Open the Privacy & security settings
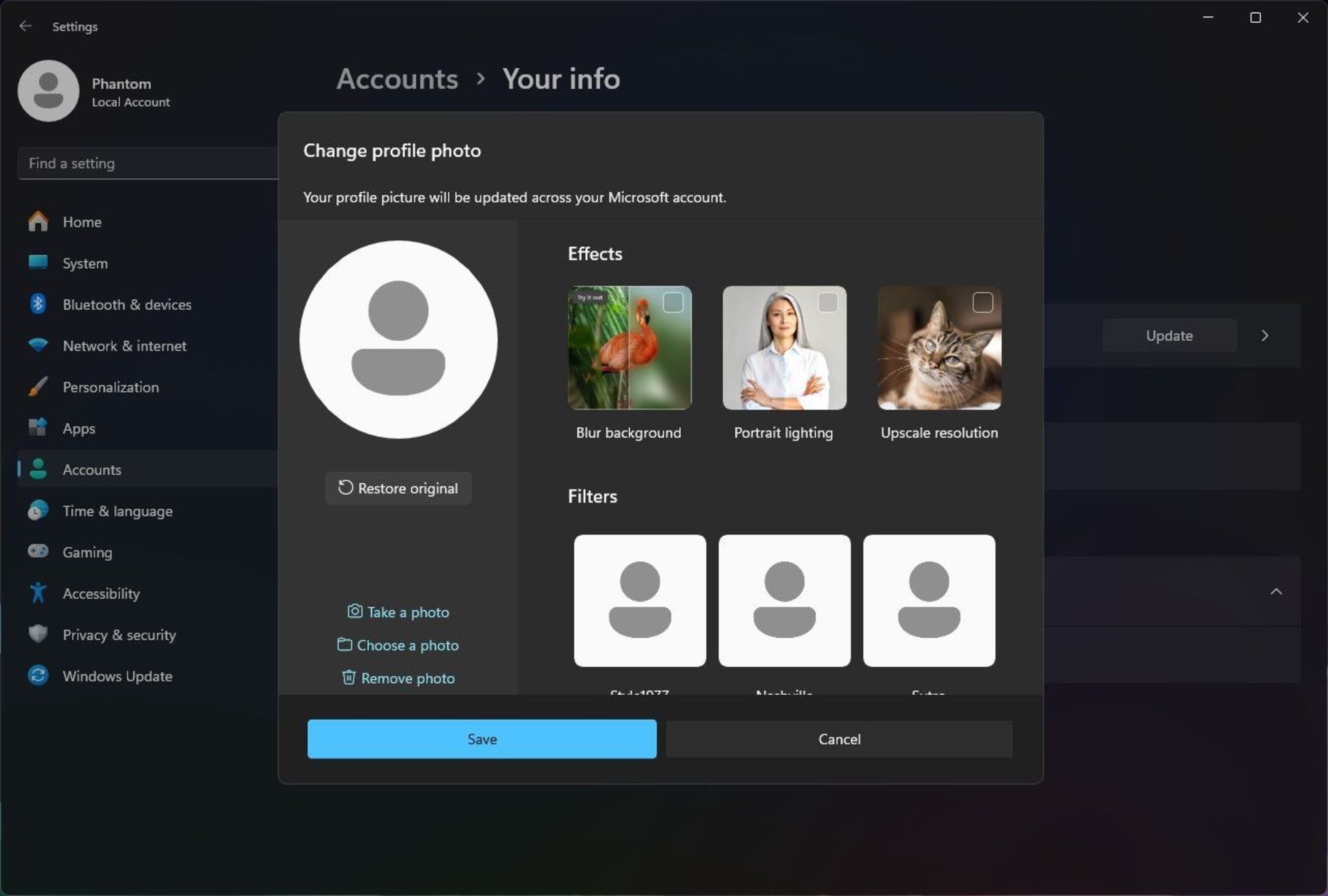The height and width of the screenshot is (896, 1328). pos(119,634)
